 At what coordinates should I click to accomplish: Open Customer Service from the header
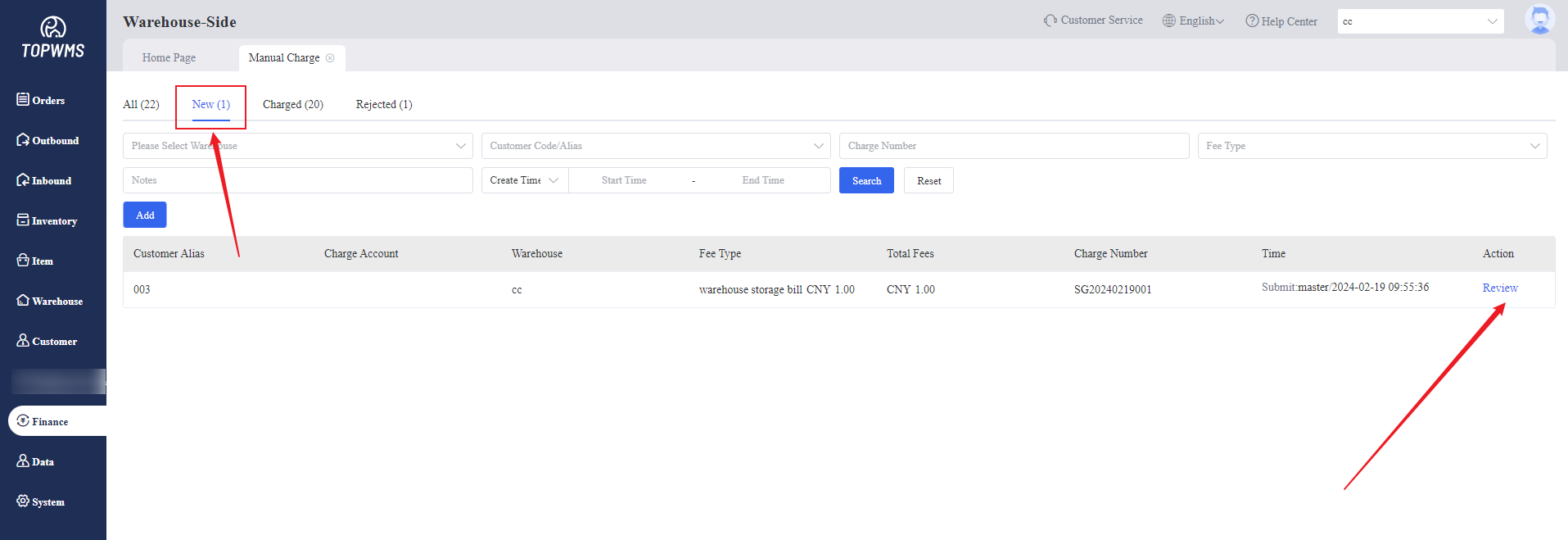coord(1093,20)
